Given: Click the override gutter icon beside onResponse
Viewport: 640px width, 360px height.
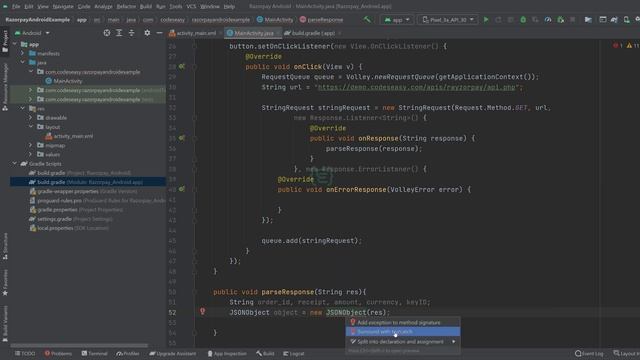Looking at the screenshot, I should point(182,138).
